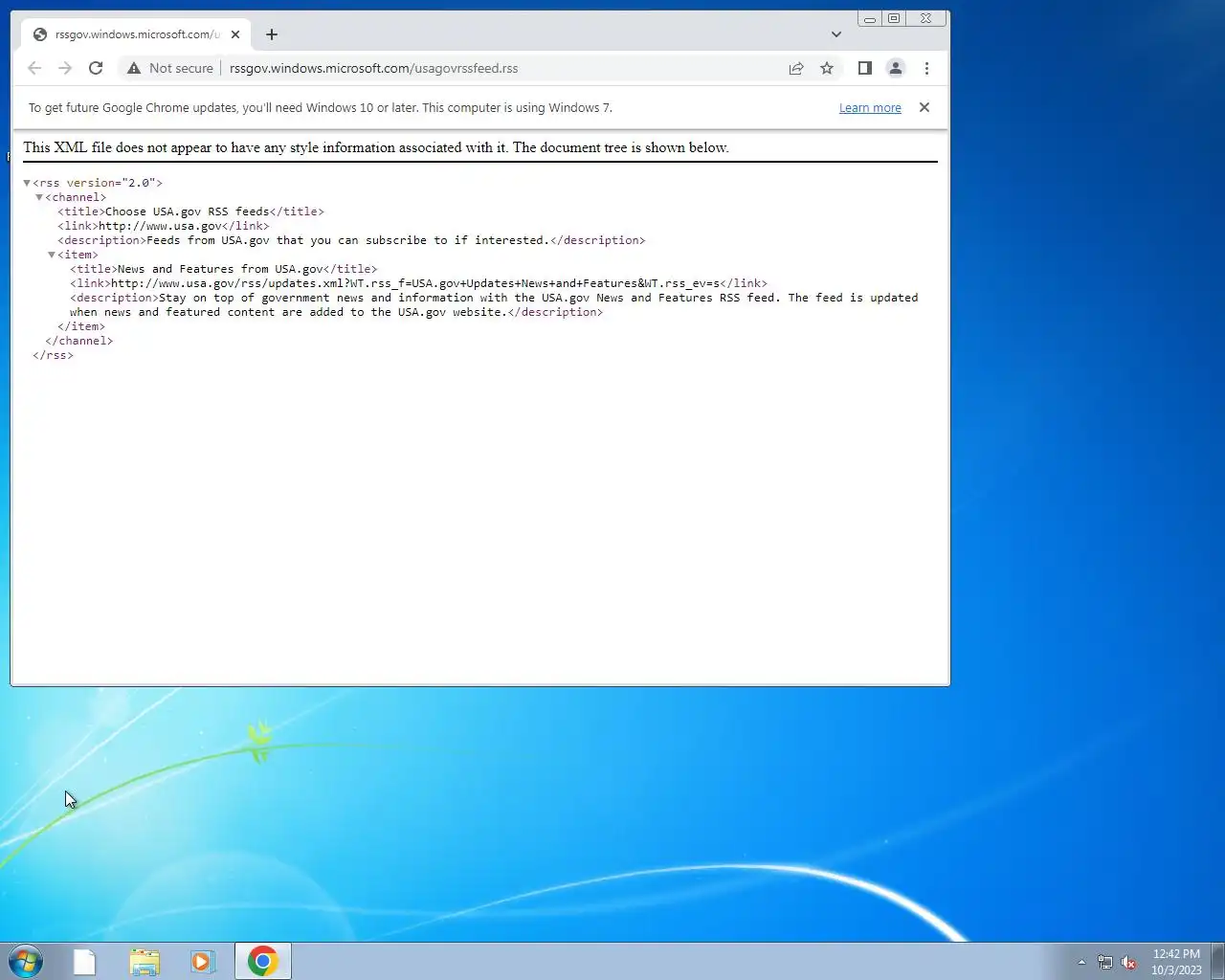Open the Chrome profile avatar menu

(896, 68)
